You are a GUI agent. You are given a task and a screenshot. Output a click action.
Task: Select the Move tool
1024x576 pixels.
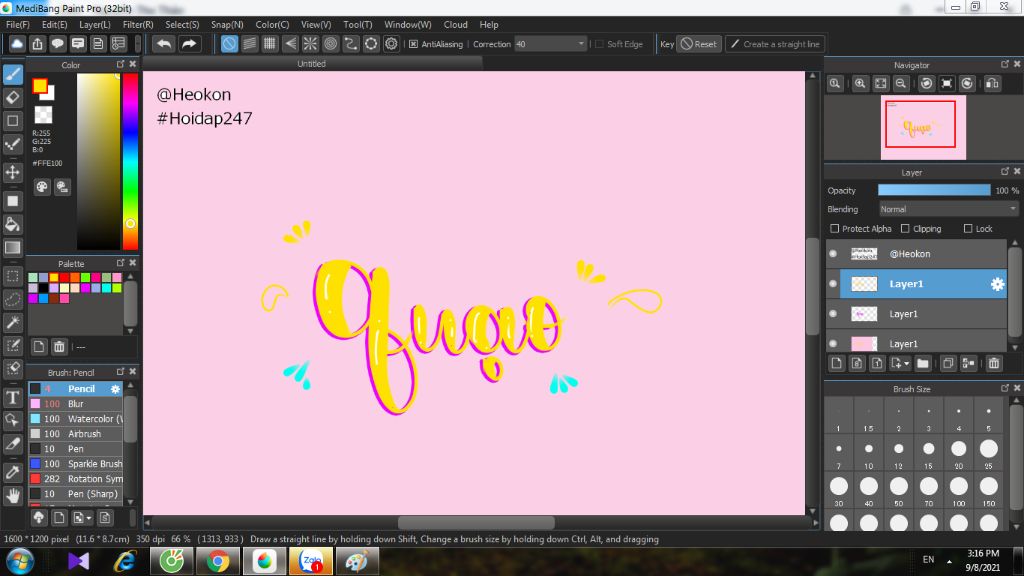12,172
